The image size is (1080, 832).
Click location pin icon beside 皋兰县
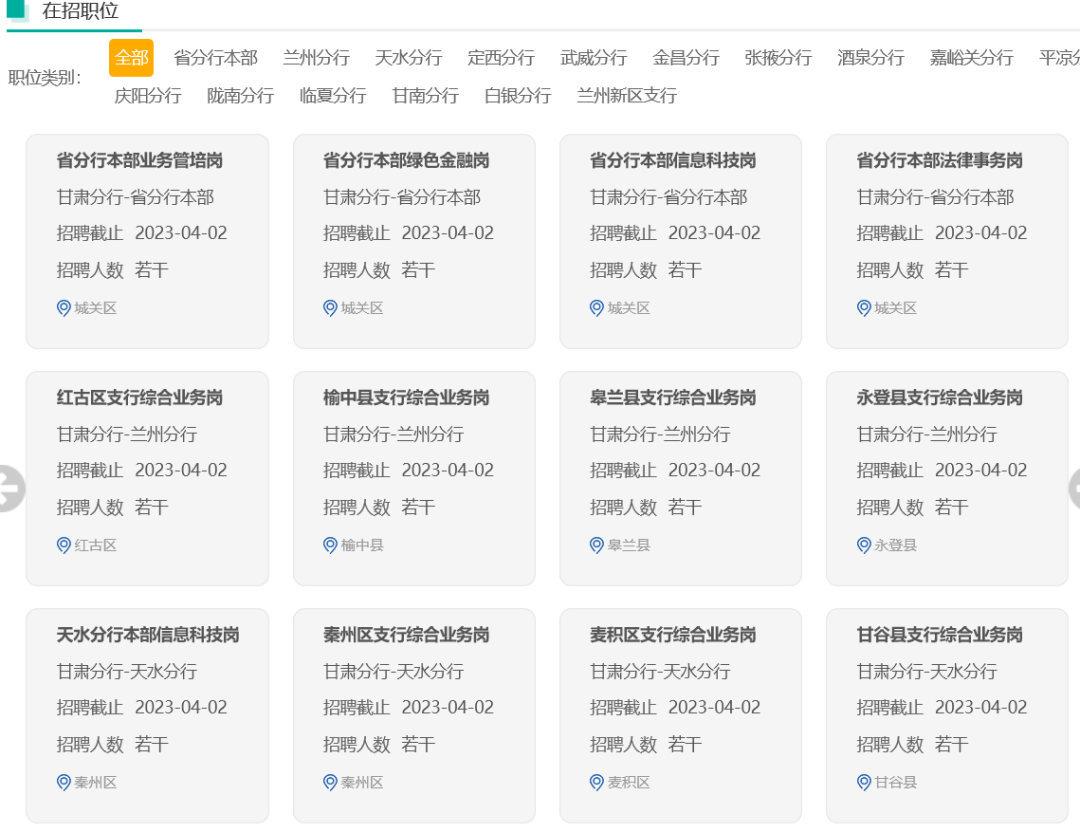pos(597,545)
